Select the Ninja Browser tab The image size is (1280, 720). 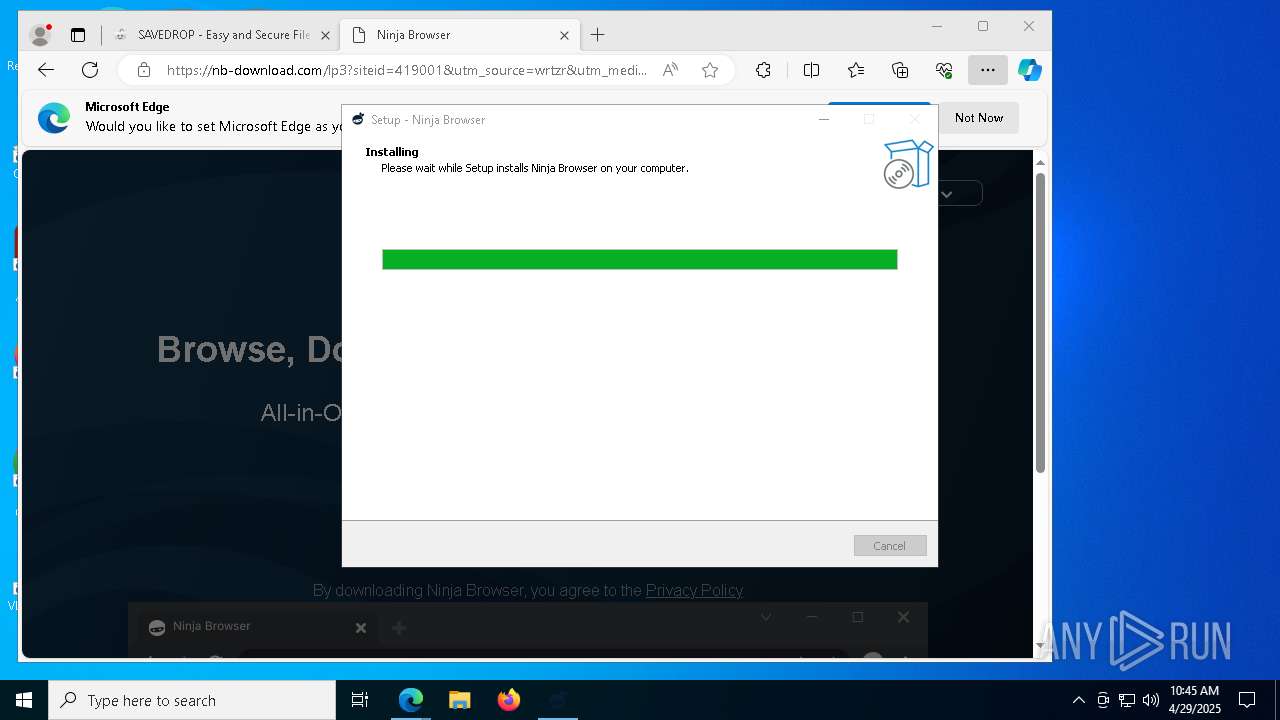(459, 35)
